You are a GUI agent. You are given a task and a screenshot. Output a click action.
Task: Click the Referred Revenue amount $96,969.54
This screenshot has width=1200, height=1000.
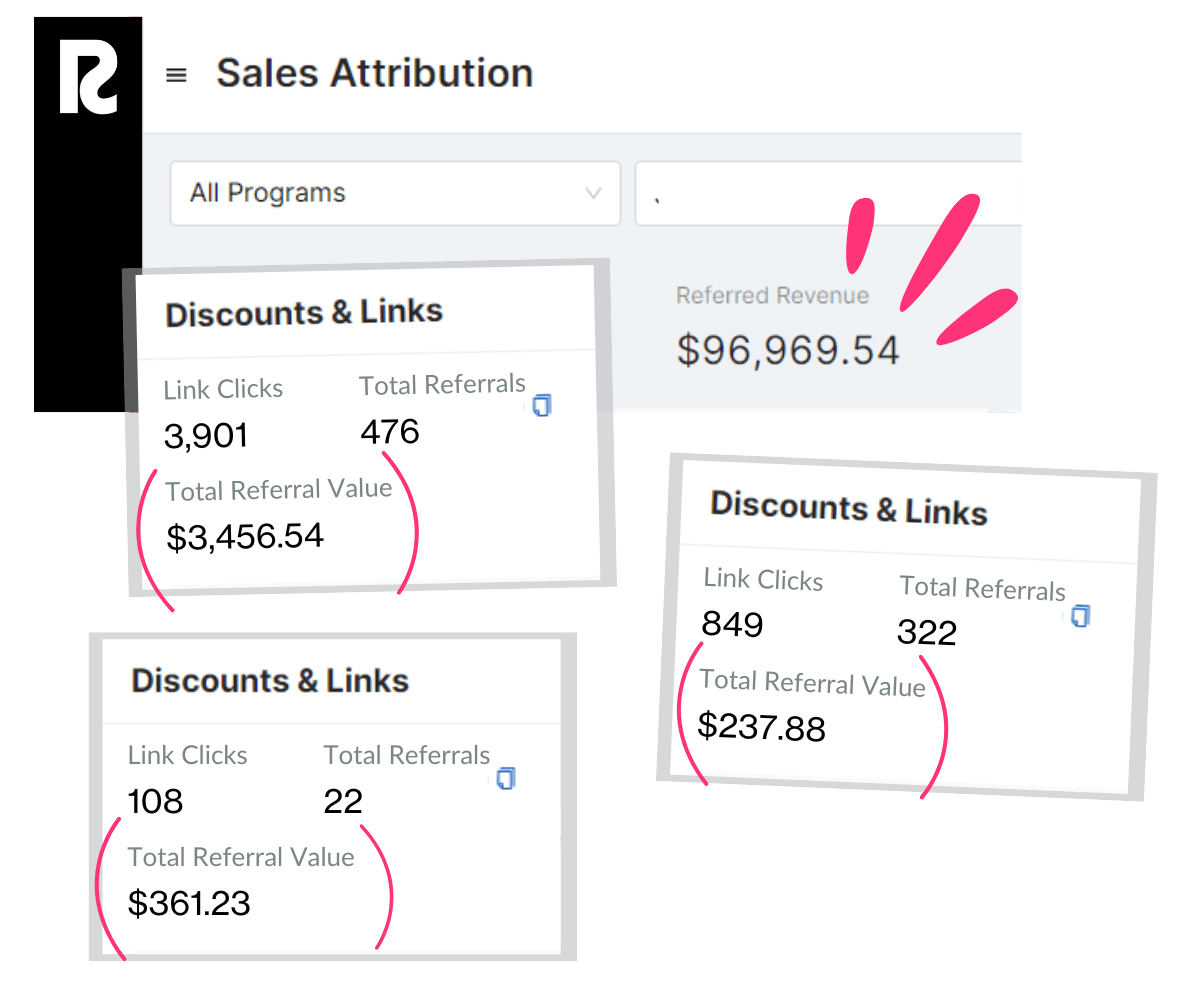tap(789, 349)
